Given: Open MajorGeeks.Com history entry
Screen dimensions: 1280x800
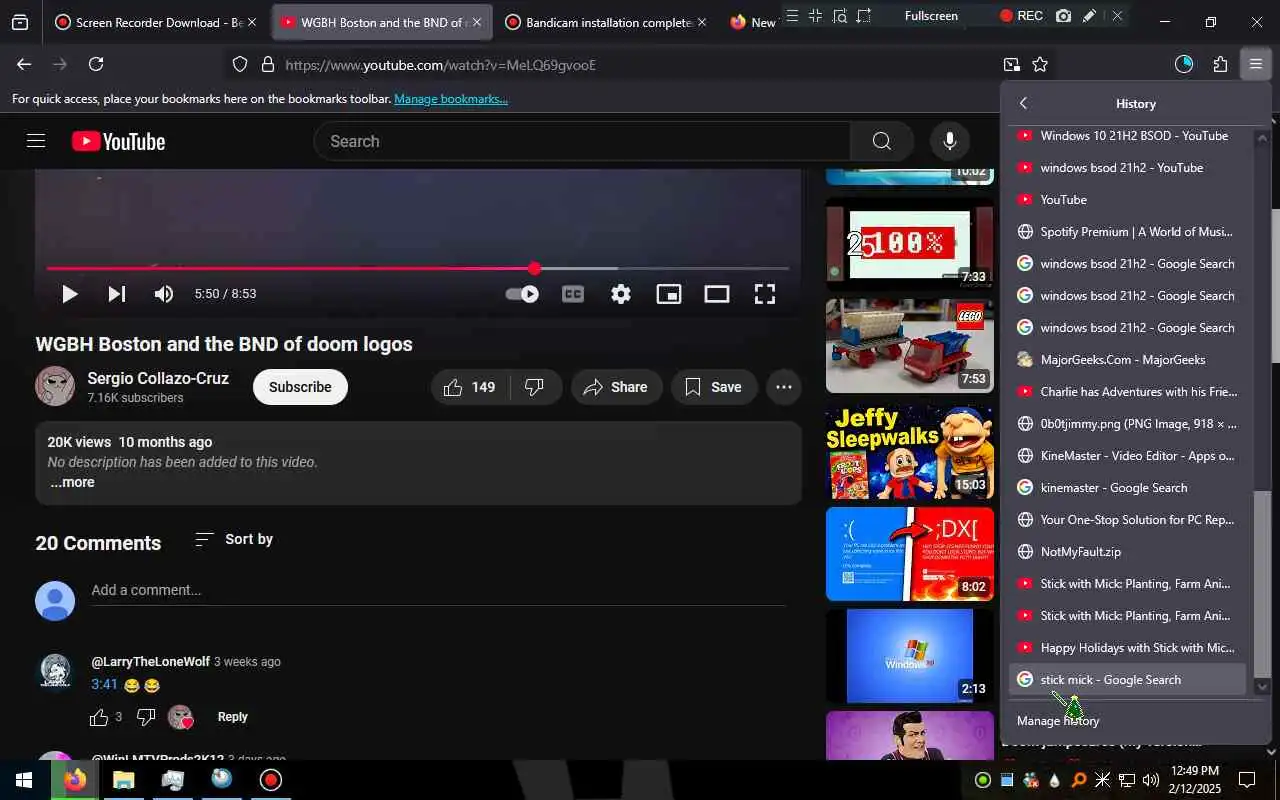Looking at the screenshot, I should point(1128,359).
